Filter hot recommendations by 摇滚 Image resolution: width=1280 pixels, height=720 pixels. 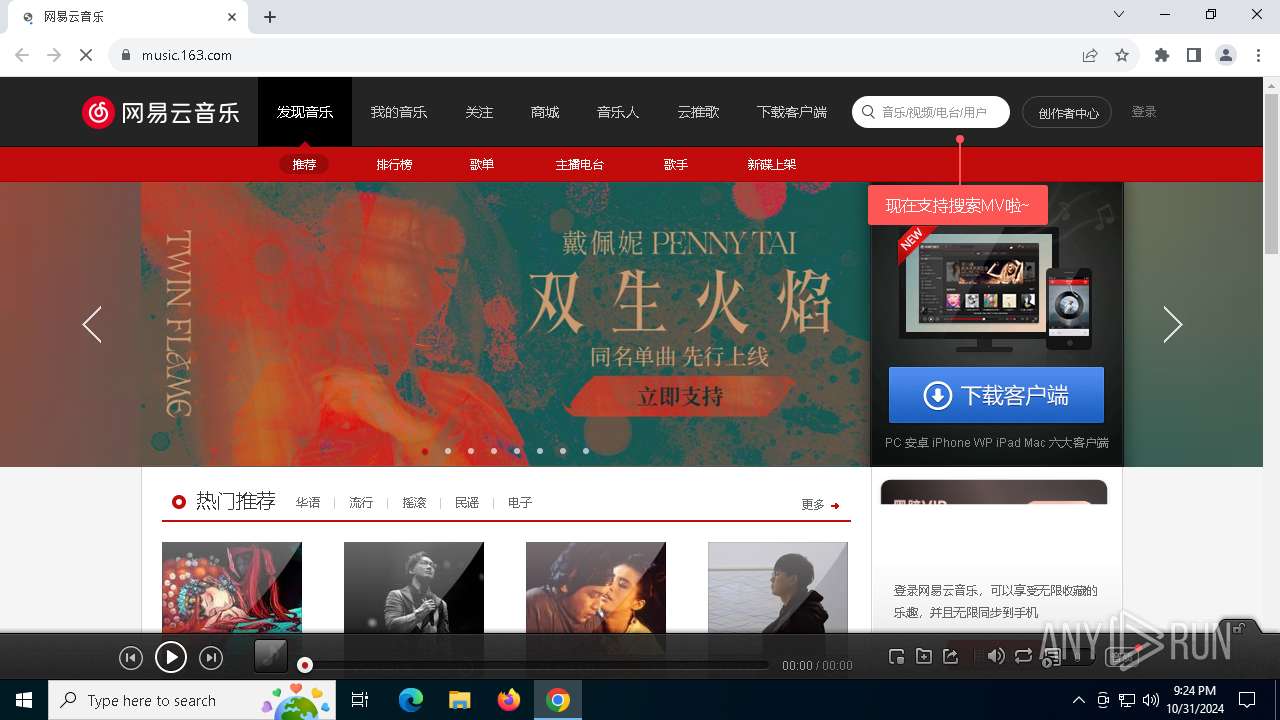point(414,503)
